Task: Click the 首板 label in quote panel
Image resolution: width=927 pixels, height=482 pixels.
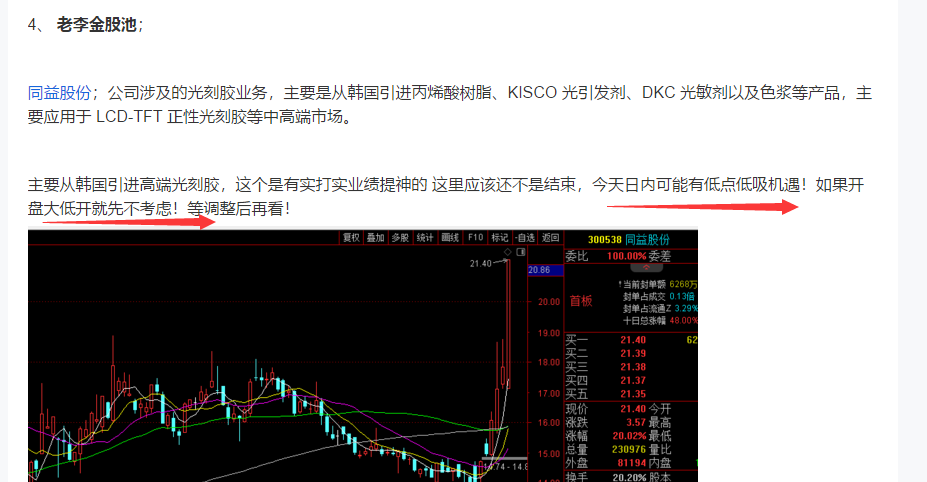Action: (x=581, y=301)
